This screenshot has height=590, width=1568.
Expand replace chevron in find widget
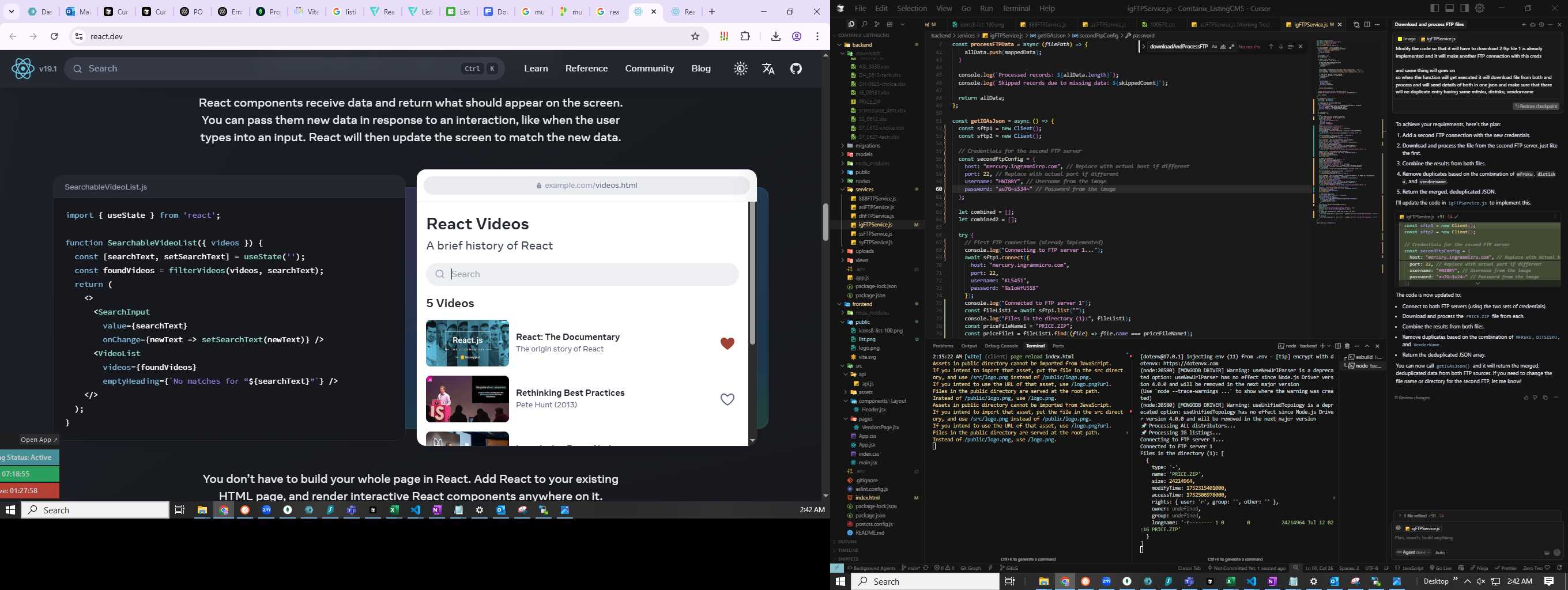[x=1144, y=47]
